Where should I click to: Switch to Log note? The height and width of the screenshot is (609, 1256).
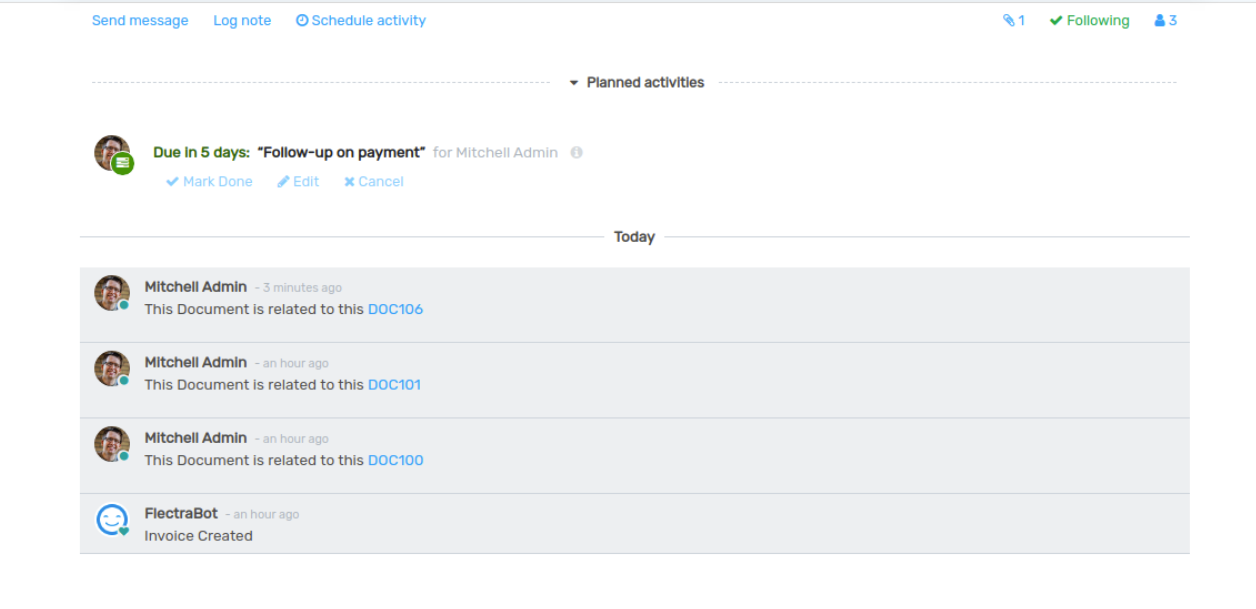(242, 21)
